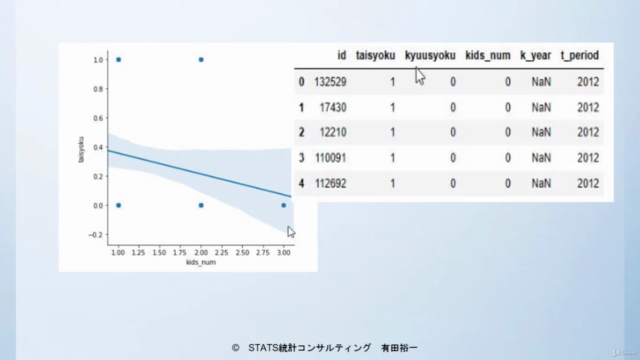This screenshot has height=360, width=640.
Task: Click the NaN k_year cell in row 112692
Action: pos(541,183)
